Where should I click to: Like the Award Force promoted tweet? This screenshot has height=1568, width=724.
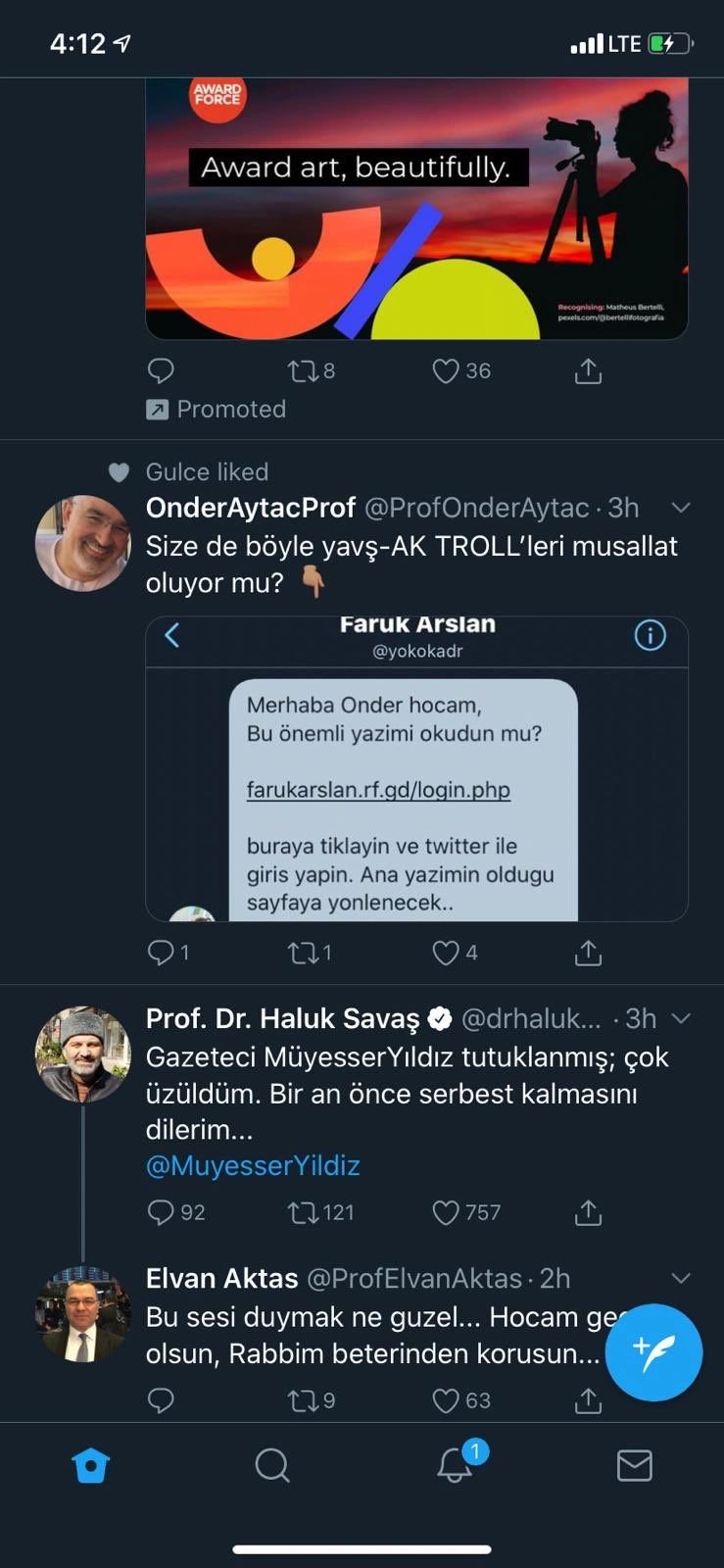tap(446, 371)
